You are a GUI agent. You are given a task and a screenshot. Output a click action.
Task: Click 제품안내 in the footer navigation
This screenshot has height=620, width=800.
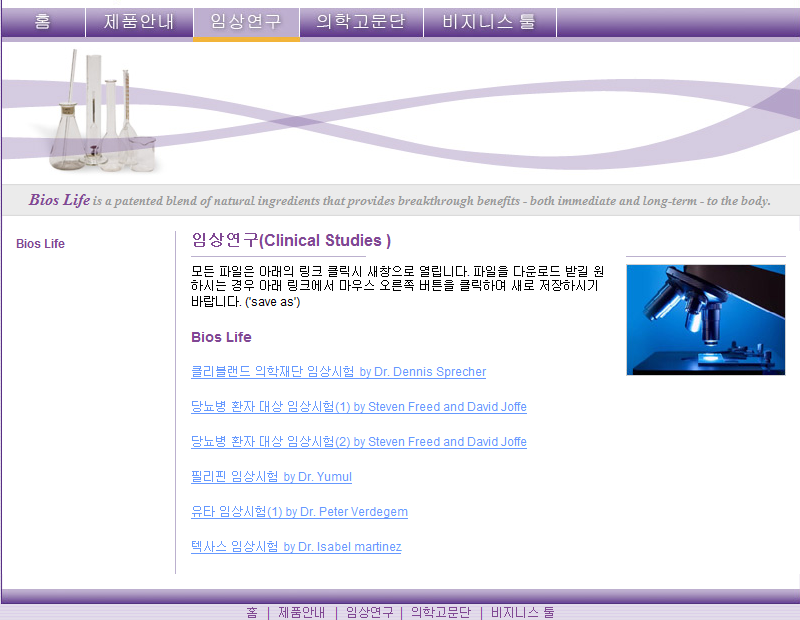[302, 612]
